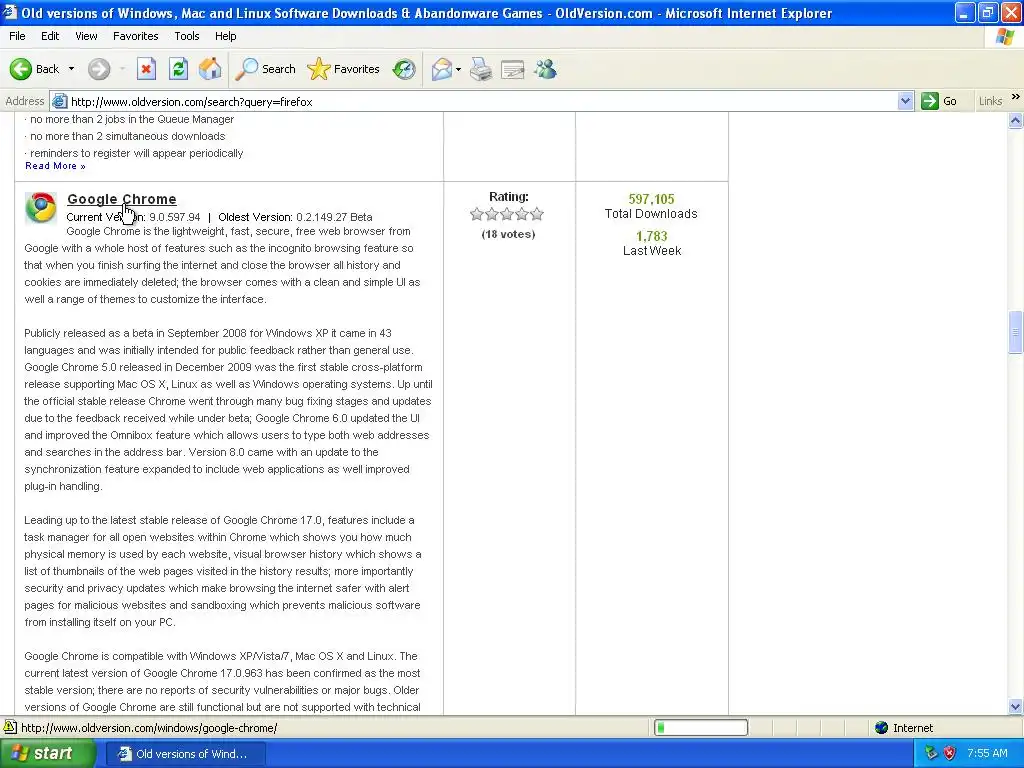Open the View menu
The height and width of the screenshot is (768, 1024).
click(86, 36)
